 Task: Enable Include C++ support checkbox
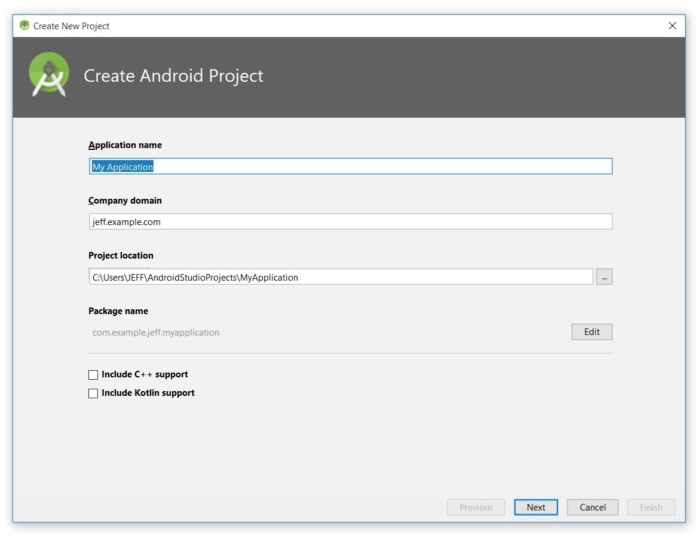[93, 375]
